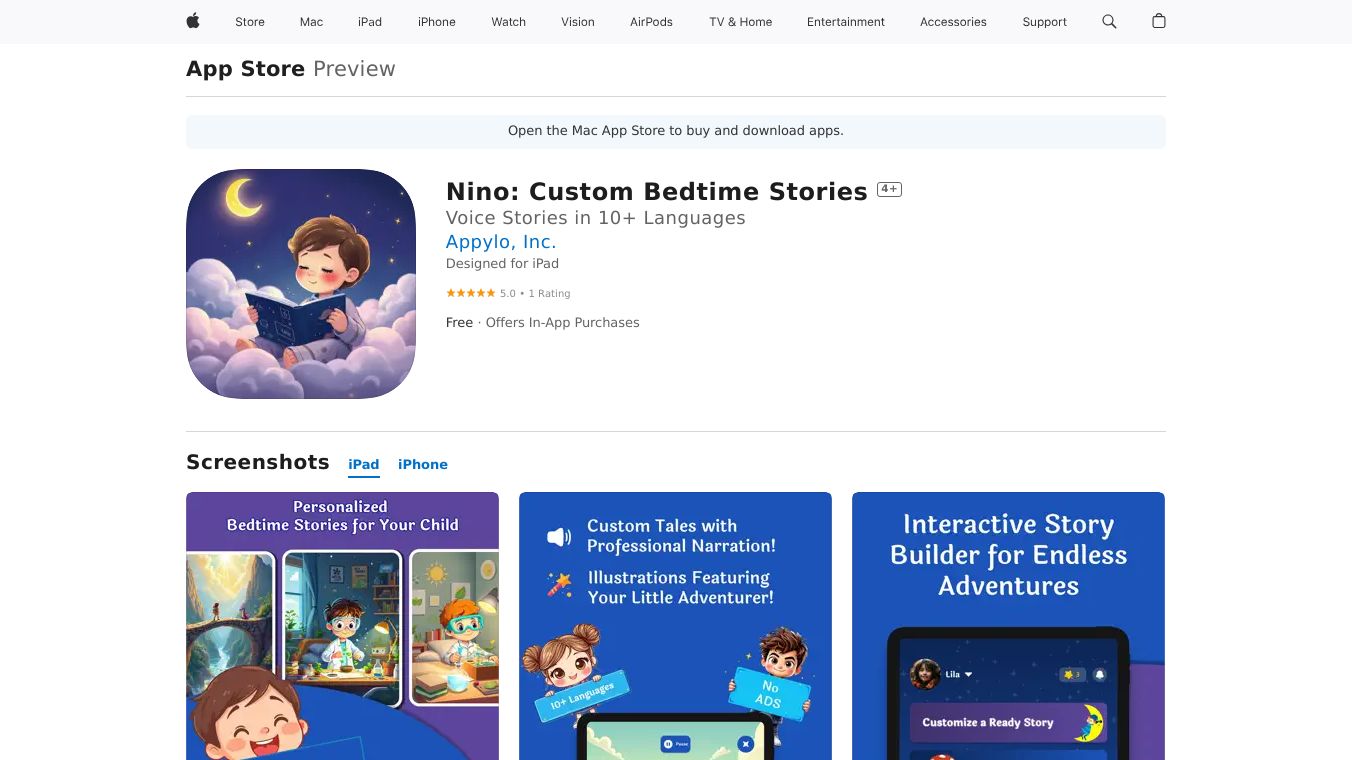The width and height of the screenshot is (1352, 760).
Task: Click the Nino app icon image
Action: [301, 284]
